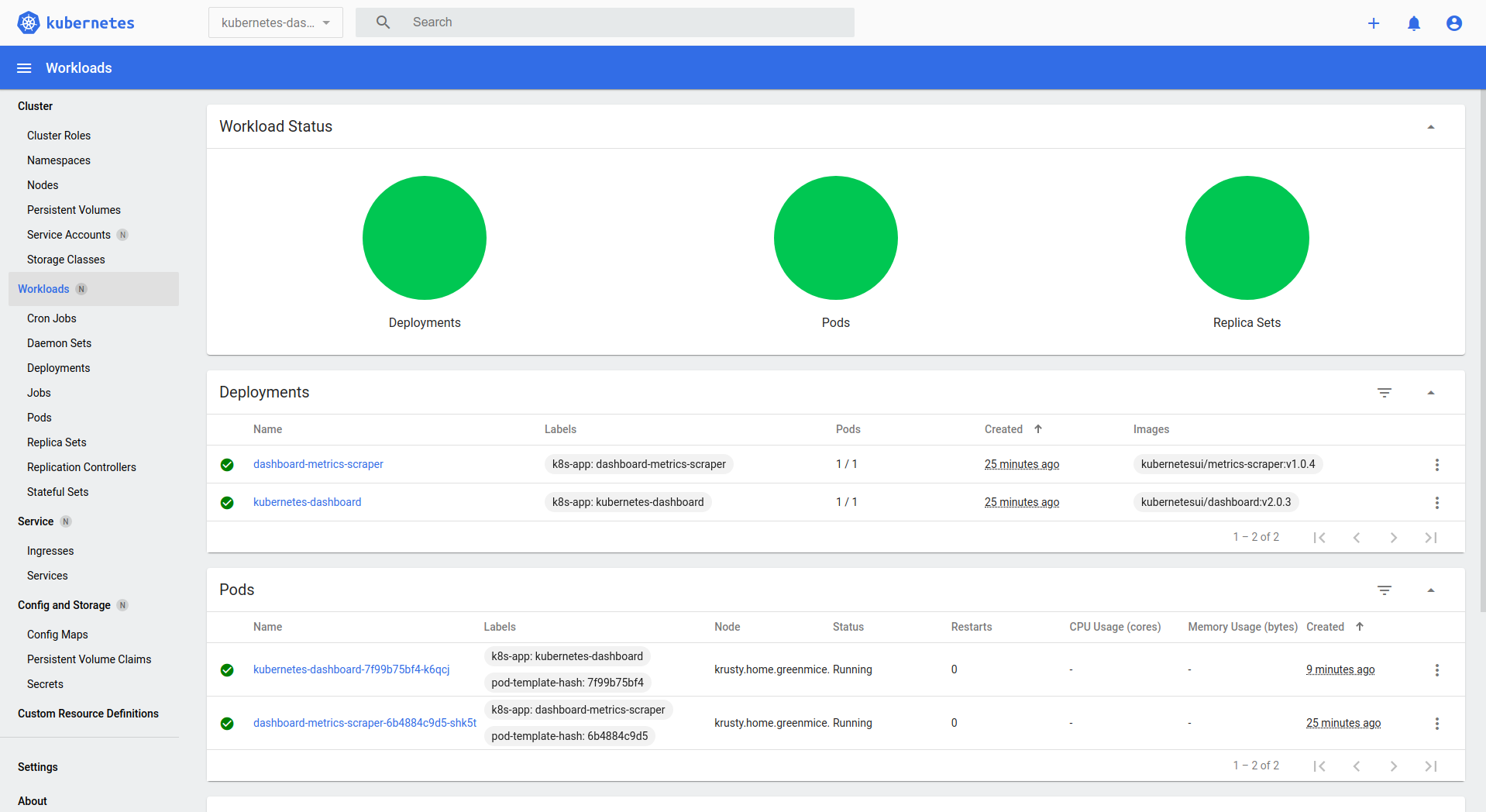Click status check icon of dashboard-metrics-scraper deployment
Screen dimensions: 1486x812
[227, 465]
